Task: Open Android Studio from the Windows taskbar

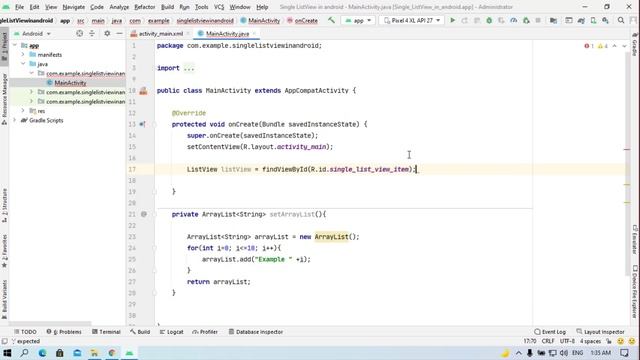Action: pos(129,353)
